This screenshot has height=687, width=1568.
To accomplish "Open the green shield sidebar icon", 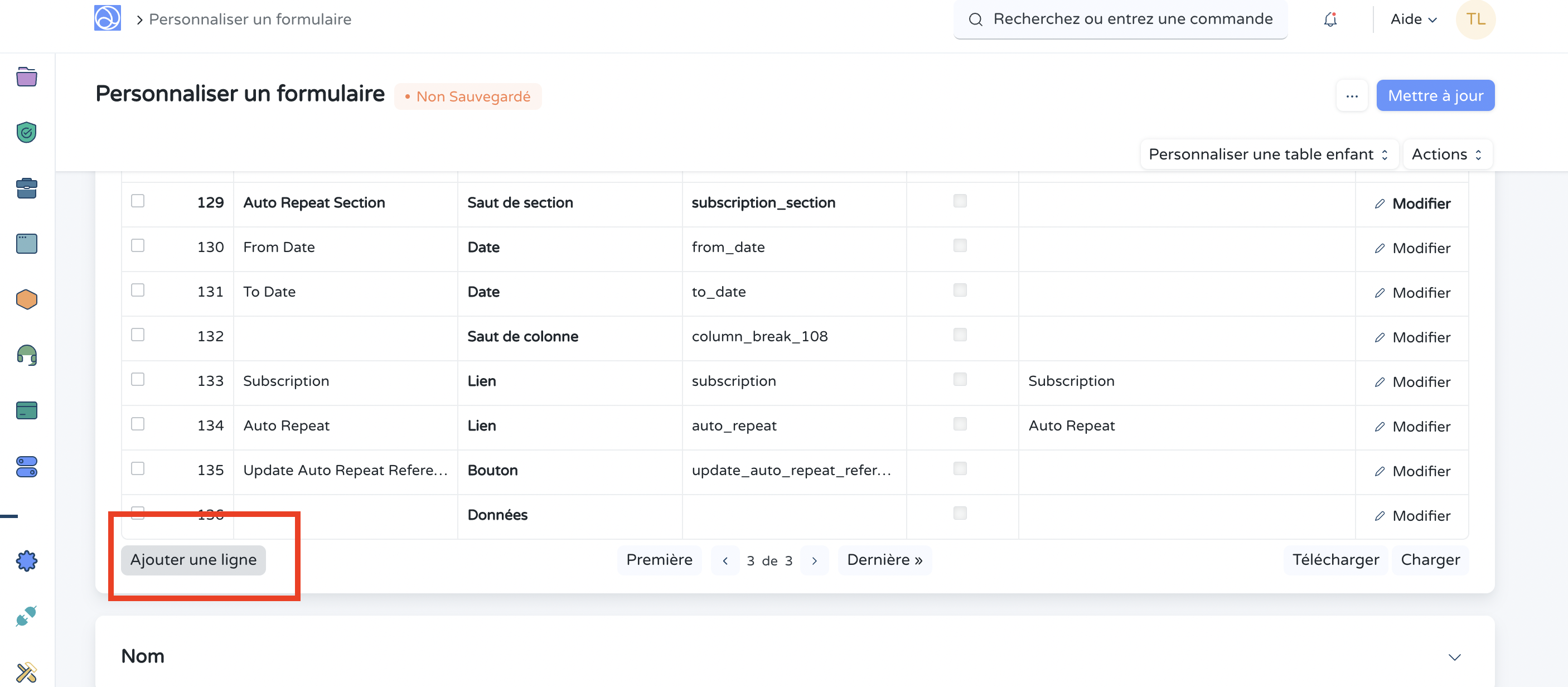I will (x=26, y=133).
